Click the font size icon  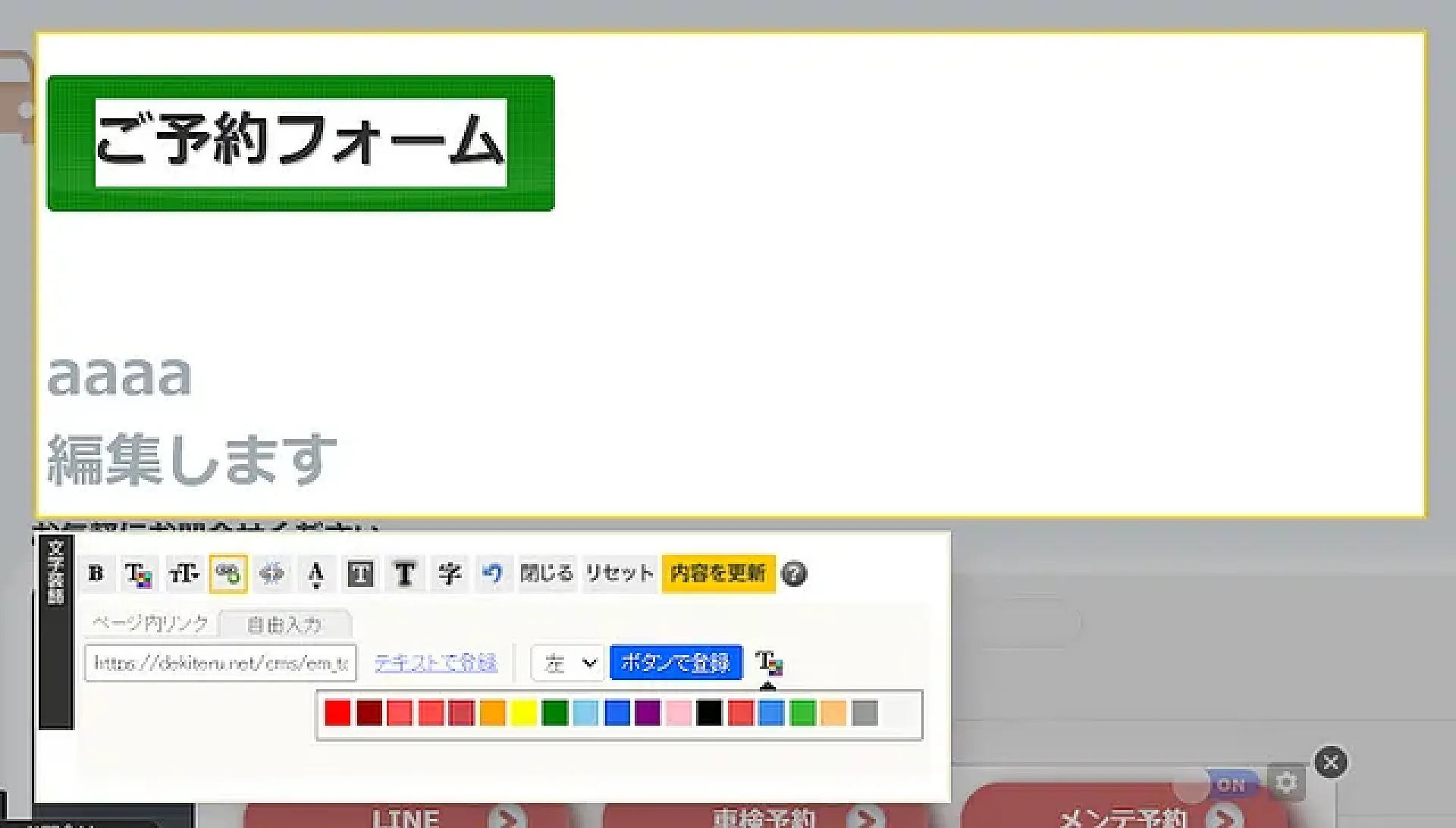(184, 574)
